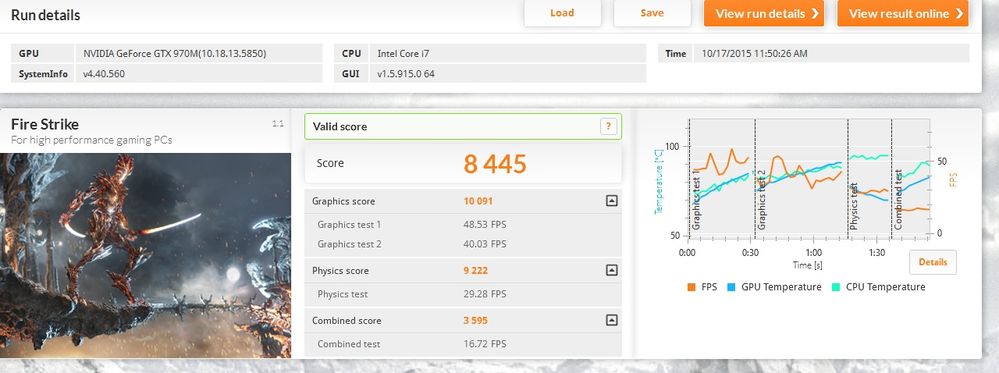Collapse the Physics score section
The image size is (999, 373).
[612, 270]
